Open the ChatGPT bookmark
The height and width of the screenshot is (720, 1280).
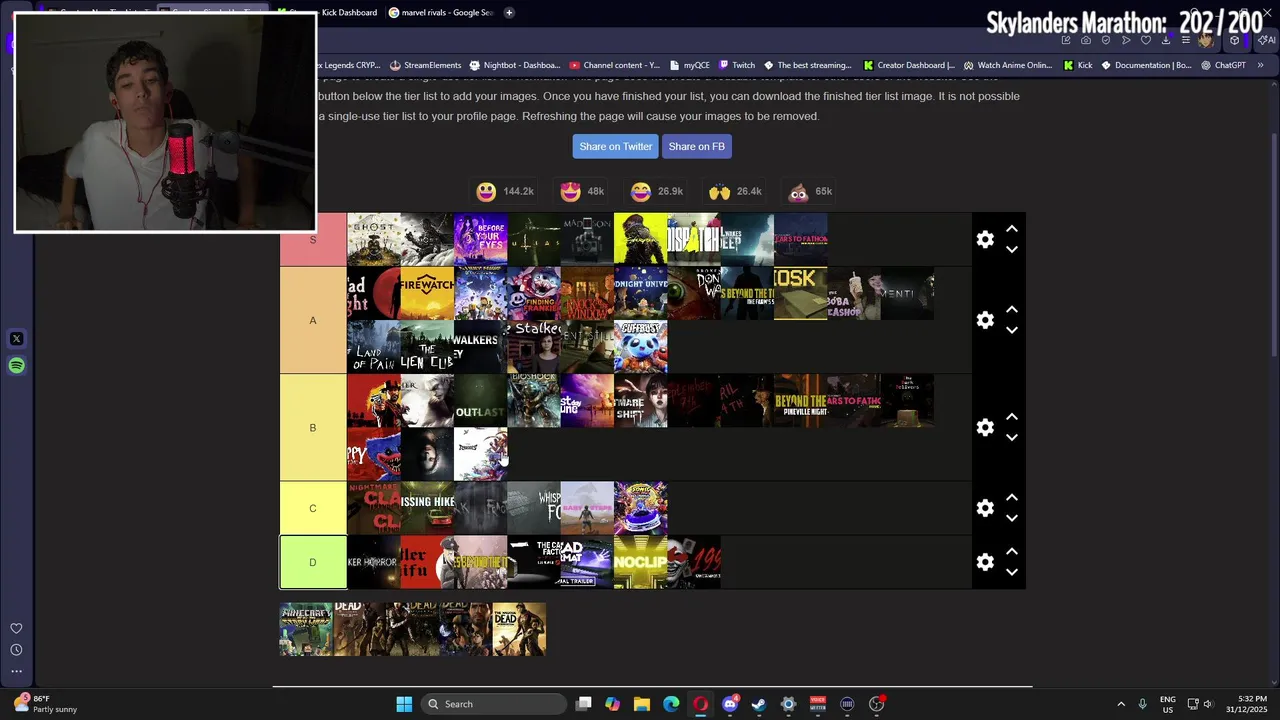tap(1223, 65)
